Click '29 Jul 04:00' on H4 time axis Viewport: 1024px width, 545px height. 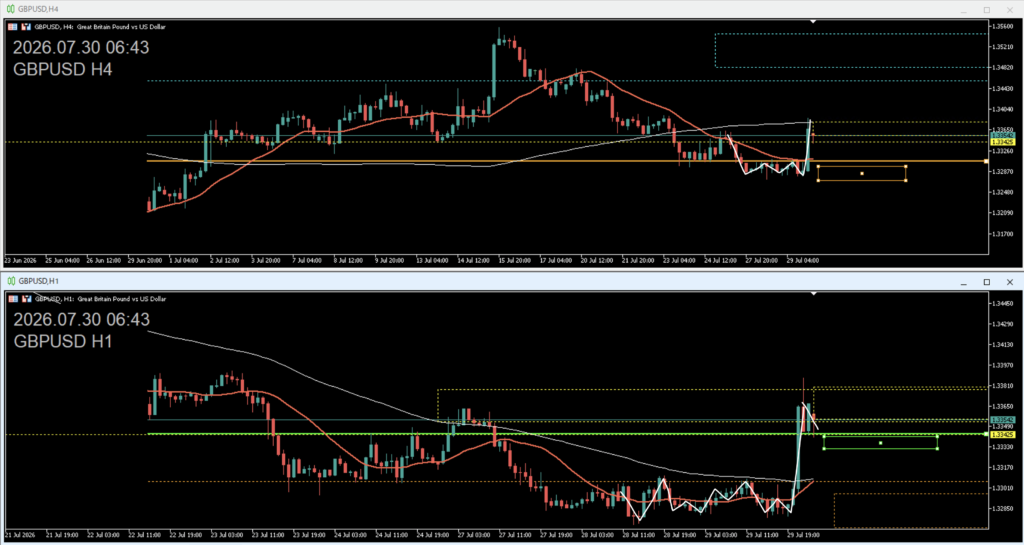[803, 260]
